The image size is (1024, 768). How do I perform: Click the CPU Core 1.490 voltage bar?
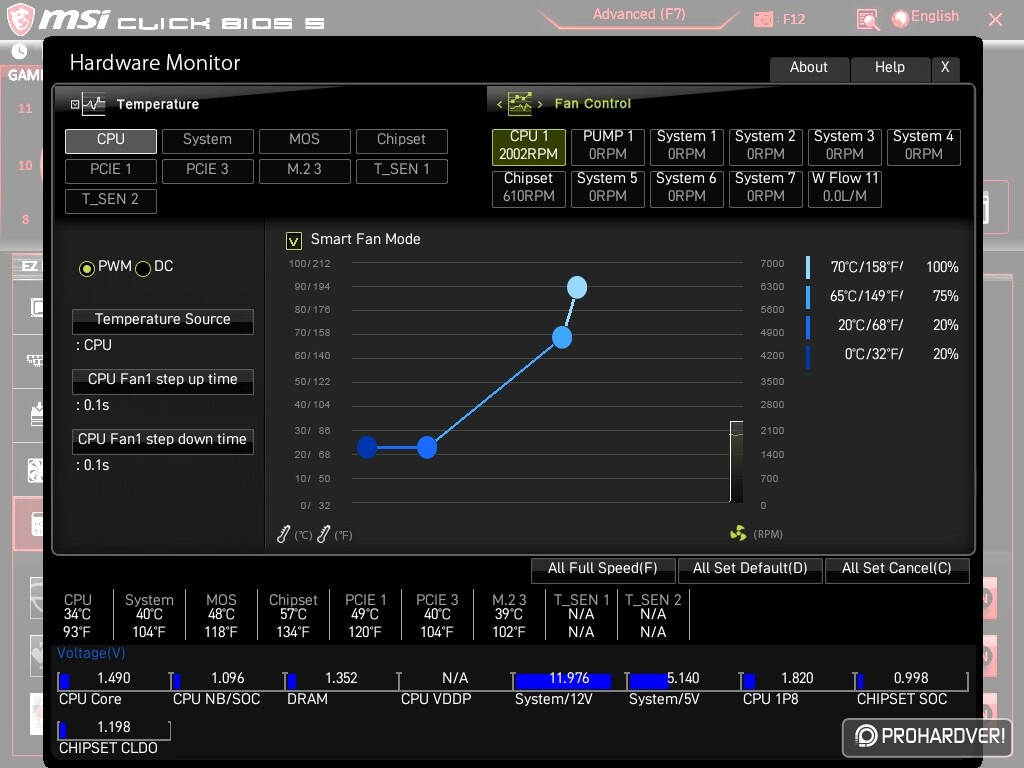pyautogui.click(x=114, y=681)
